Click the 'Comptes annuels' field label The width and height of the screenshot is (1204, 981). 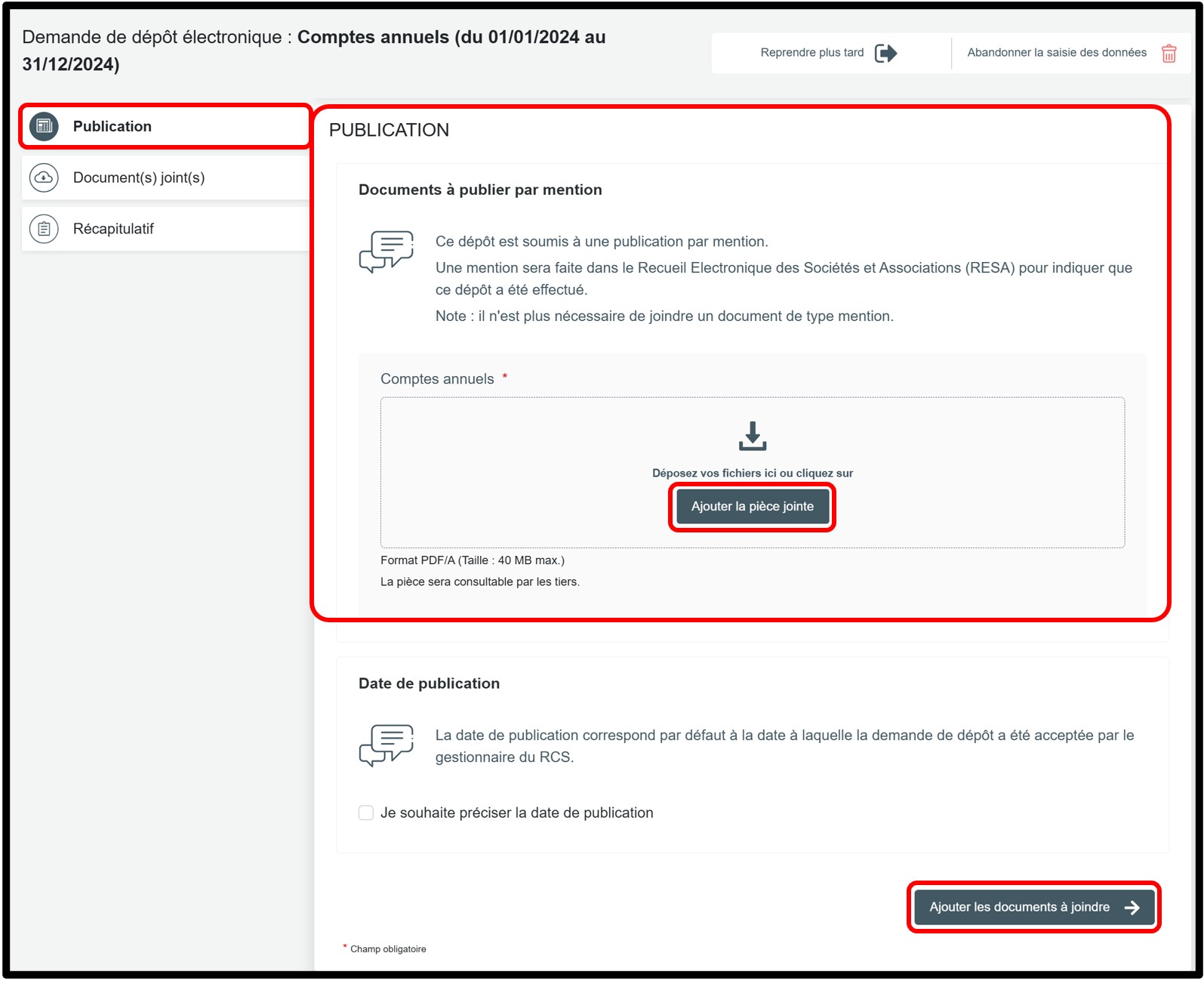(437, 379)
